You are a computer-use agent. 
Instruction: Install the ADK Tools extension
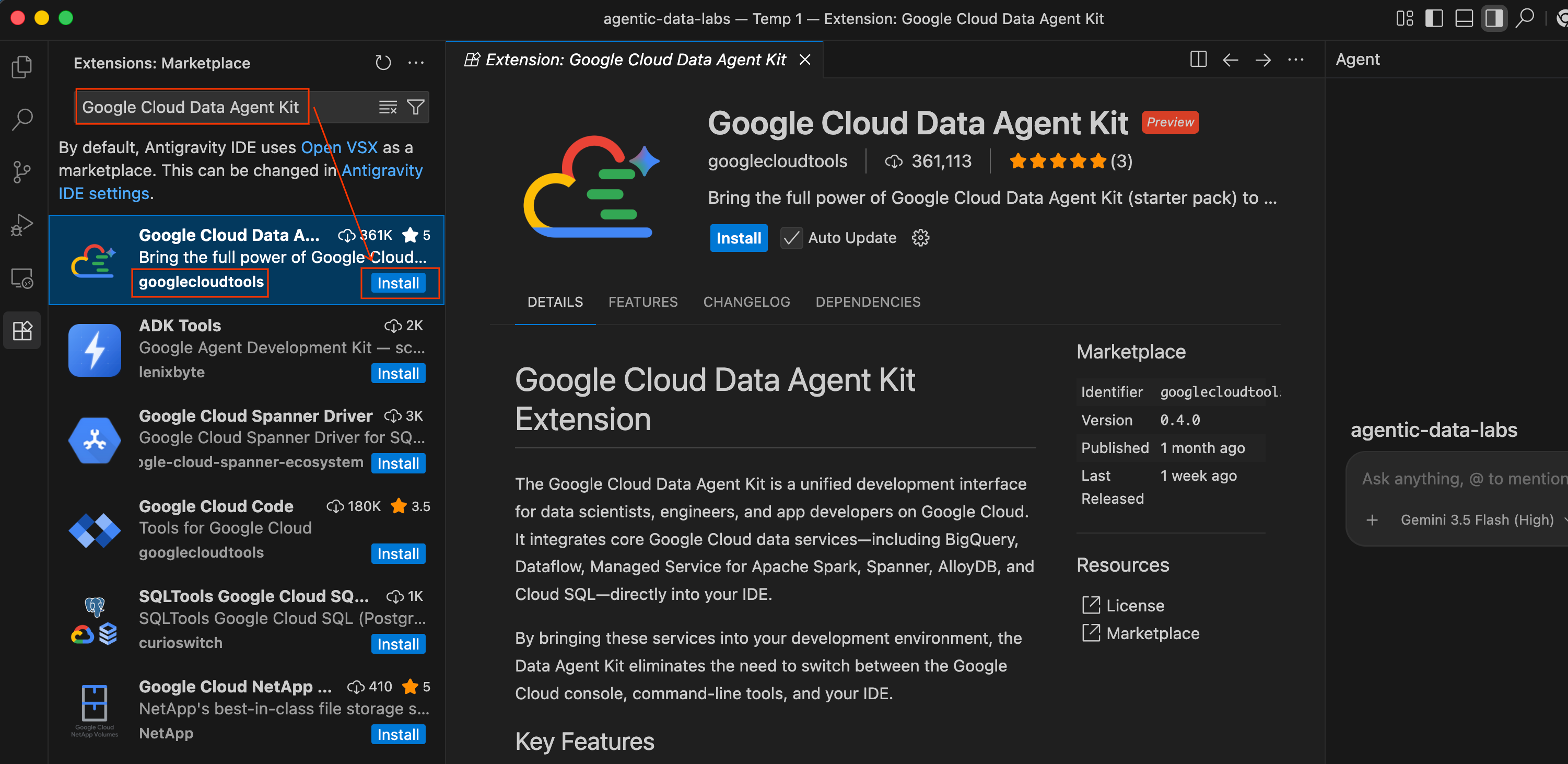click(398, 373)
